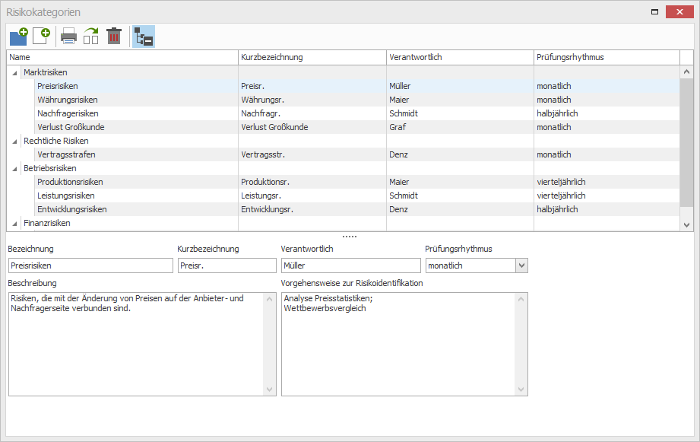Screen dimensions: 700x442
Task: Click the 'Müller' cell in Preisrisiken row
Action: pos(460,86)
